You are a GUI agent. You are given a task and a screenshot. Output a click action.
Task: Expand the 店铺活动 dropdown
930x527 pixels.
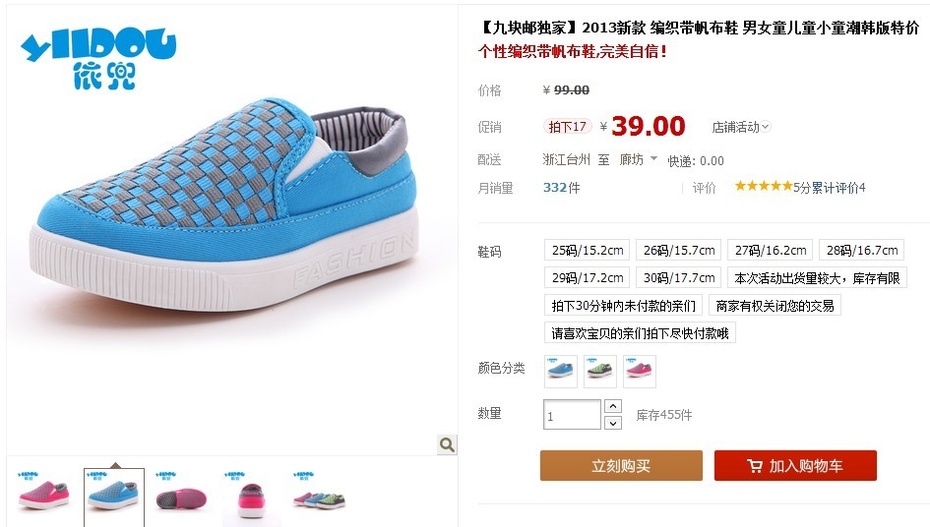740,127
